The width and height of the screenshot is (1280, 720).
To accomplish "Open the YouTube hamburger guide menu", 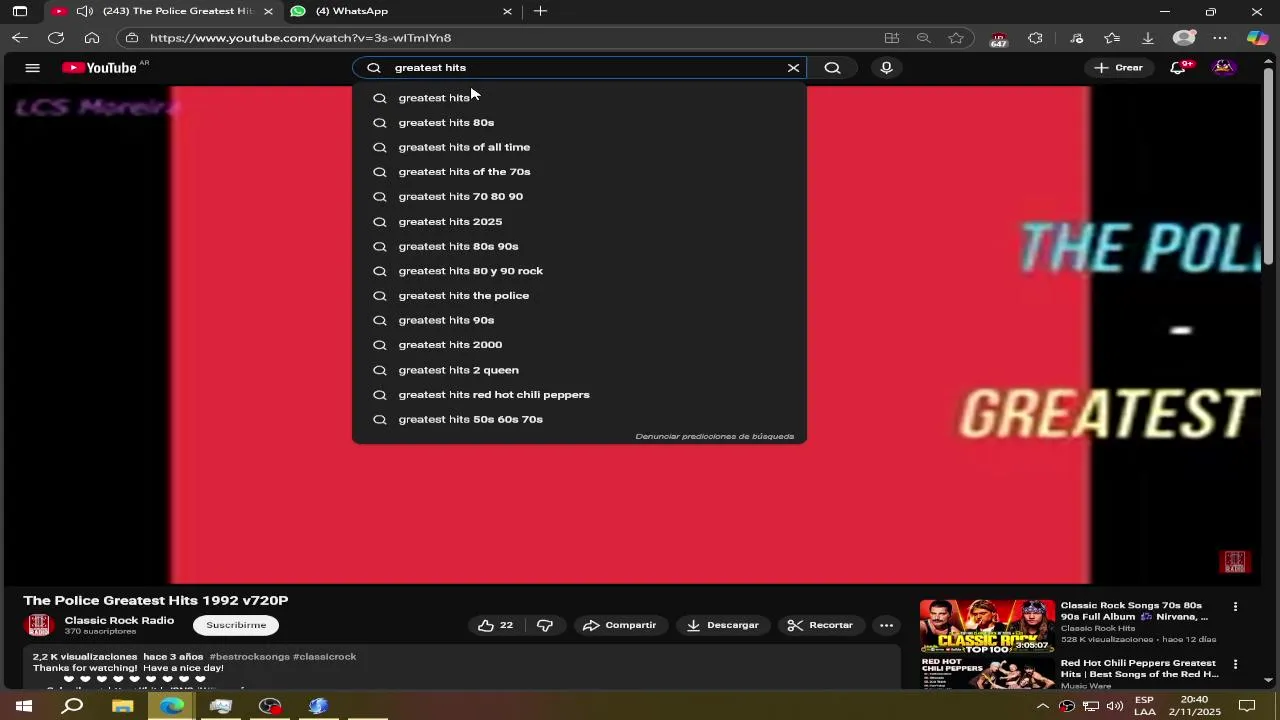I will pyautogui.click(x=32, y=68).
